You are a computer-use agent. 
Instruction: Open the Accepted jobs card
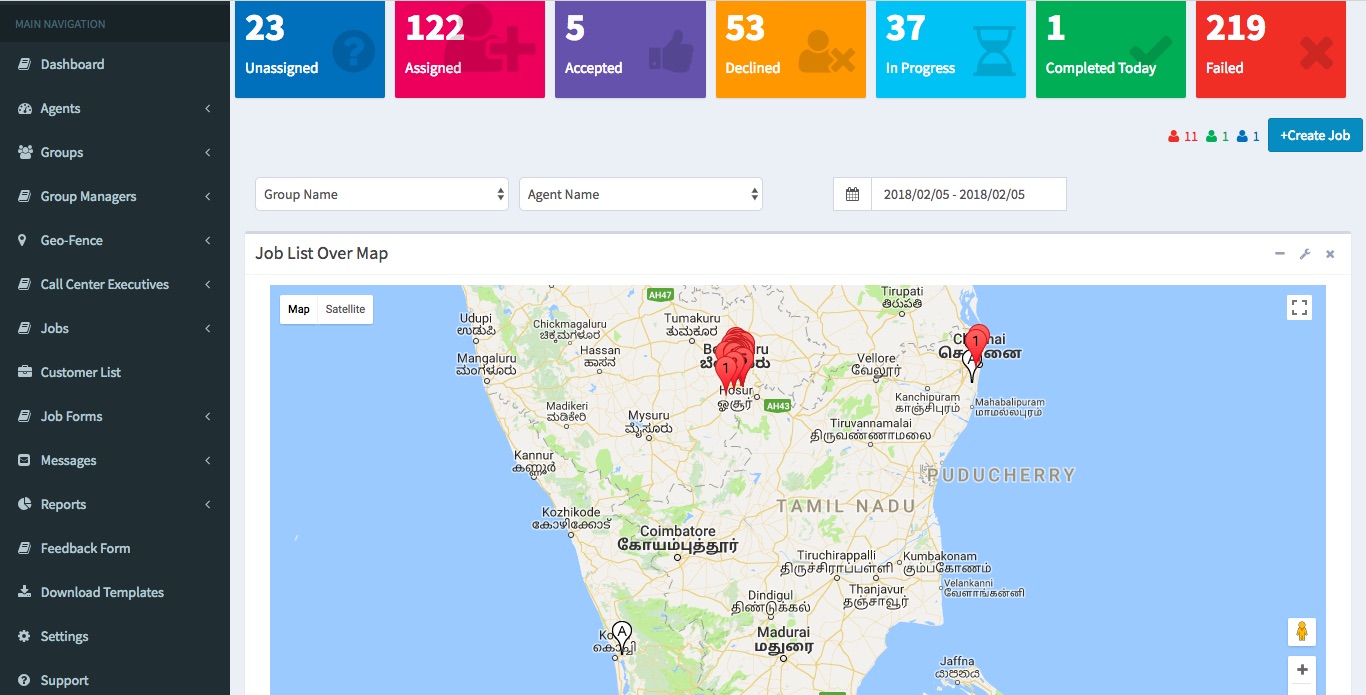pyautogui.click(x=630, y=49)
